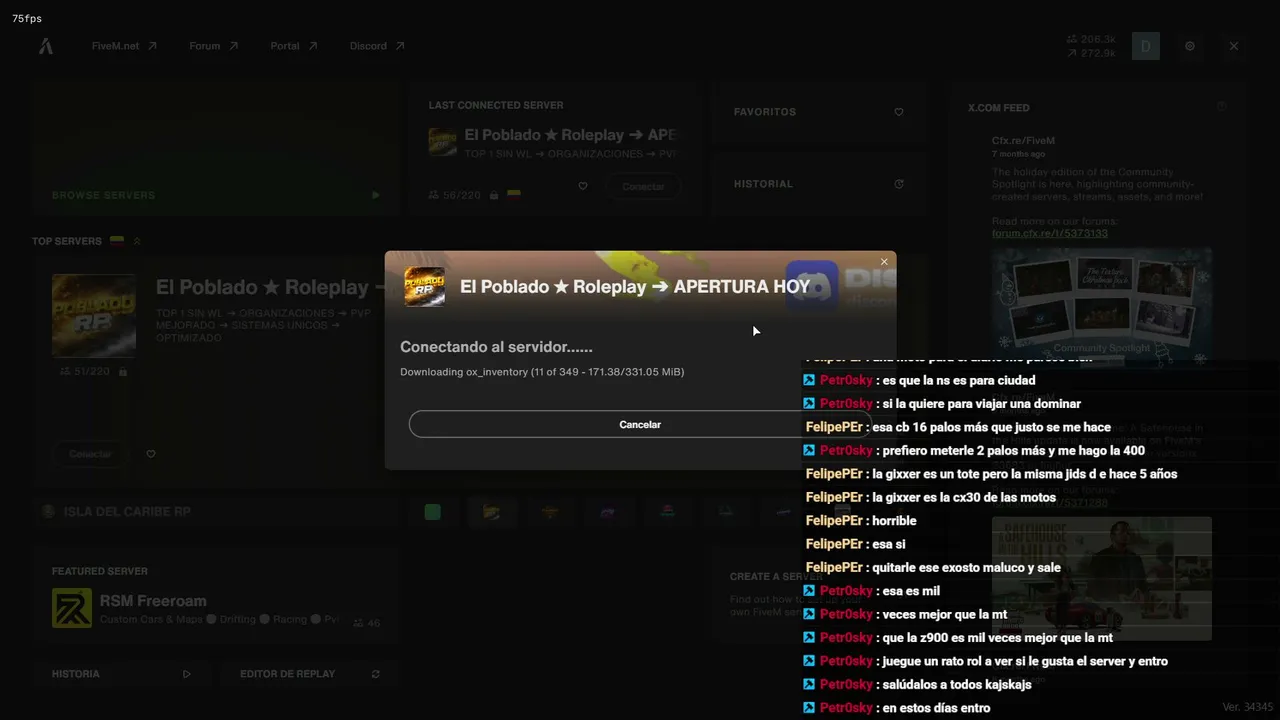Open the Portal link in the top bar
The image size is (1280, 720).
tap(293, 46)
